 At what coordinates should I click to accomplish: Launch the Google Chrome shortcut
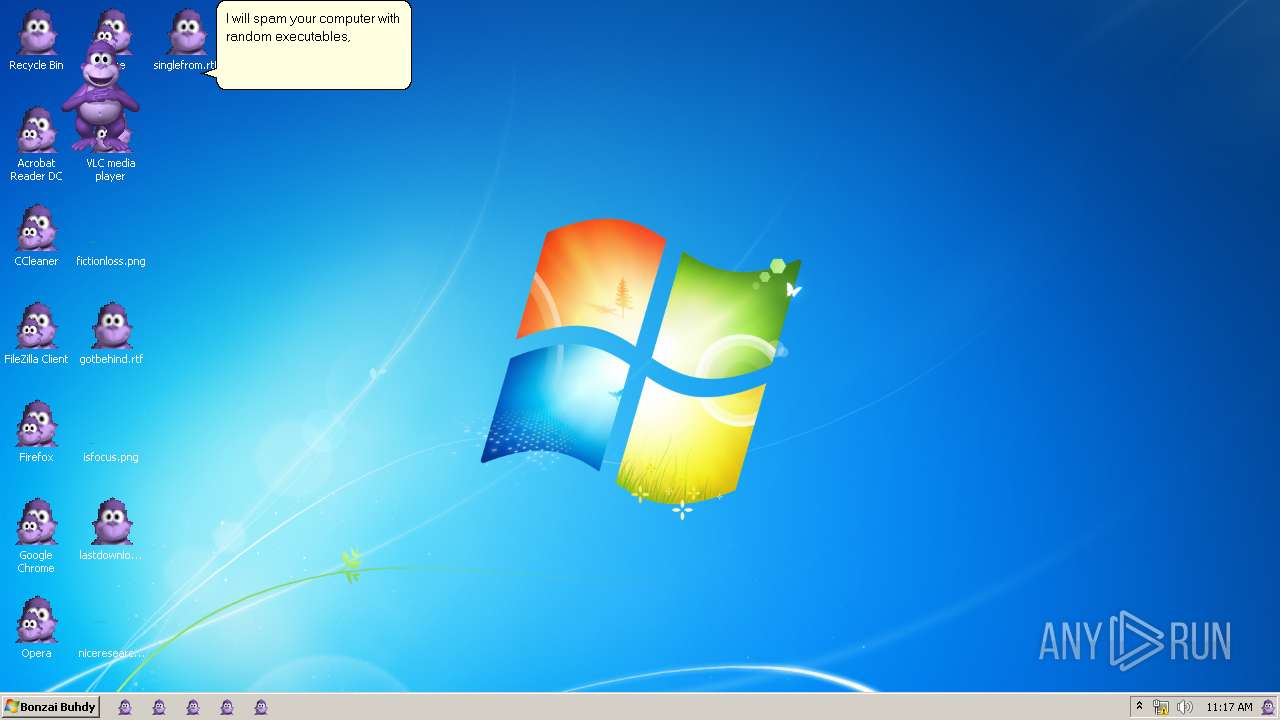[36, 536]
